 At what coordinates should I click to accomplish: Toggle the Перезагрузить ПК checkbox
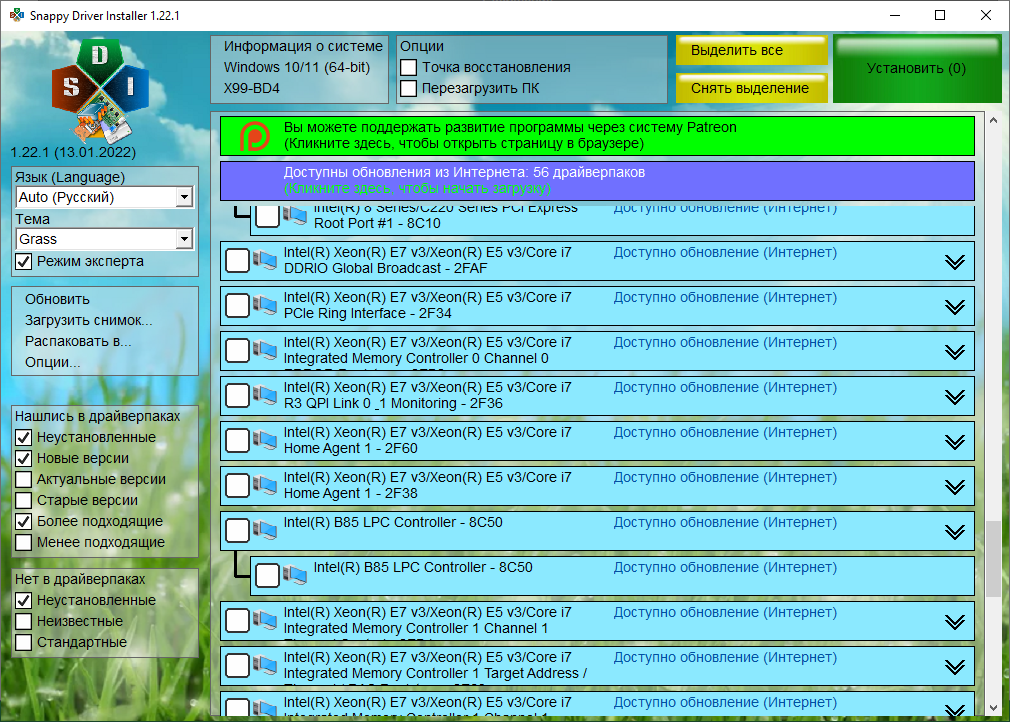pos(408,88)
